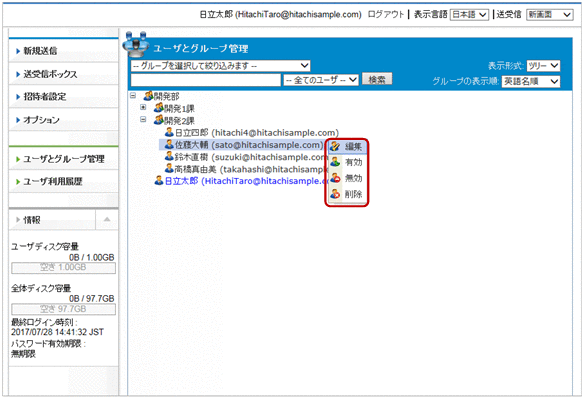Click the ログアウト link
The height and width of the screenshot is (400, 585).
pos(386,15)
